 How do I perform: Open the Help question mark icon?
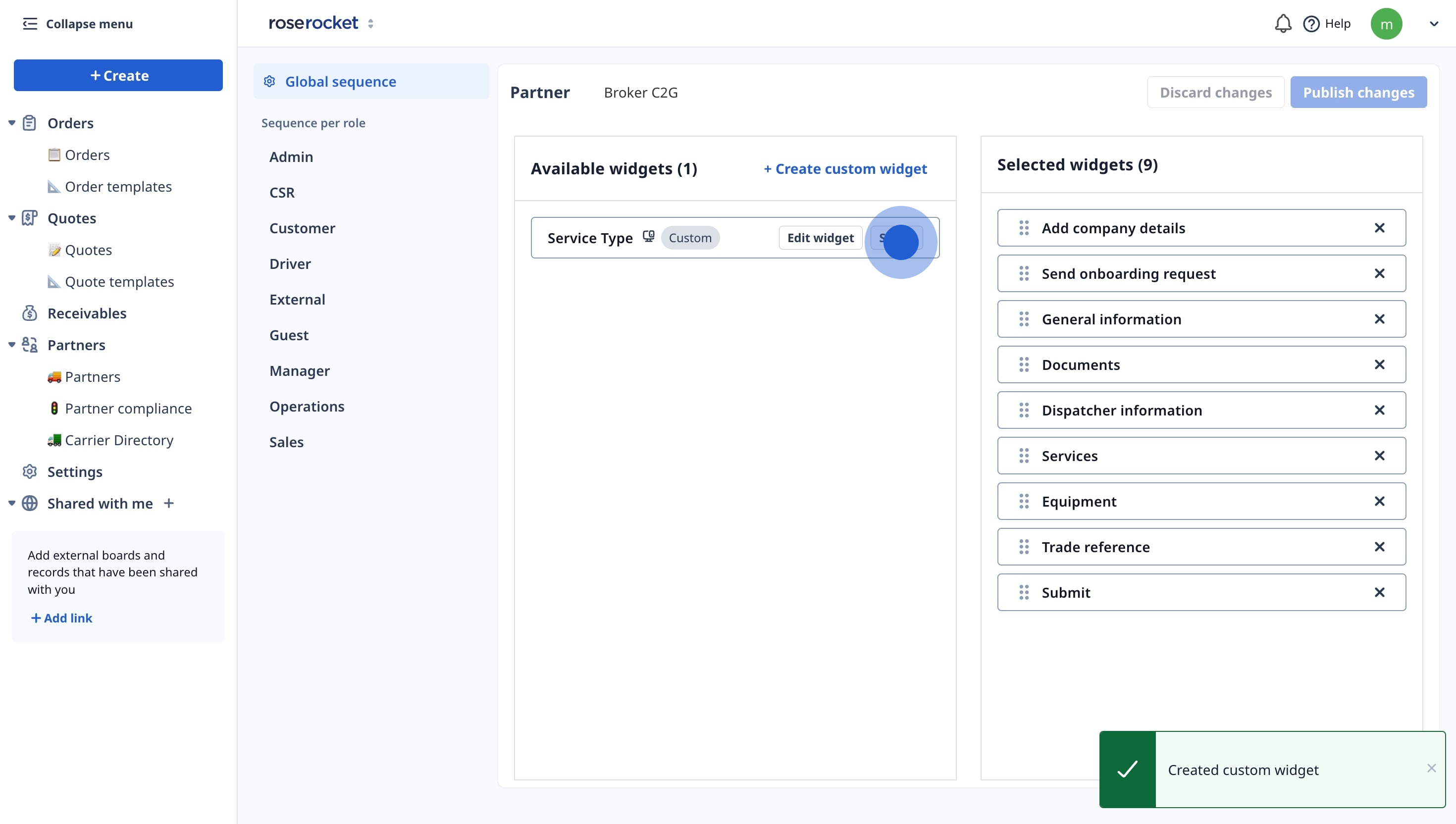(1310, 24)
